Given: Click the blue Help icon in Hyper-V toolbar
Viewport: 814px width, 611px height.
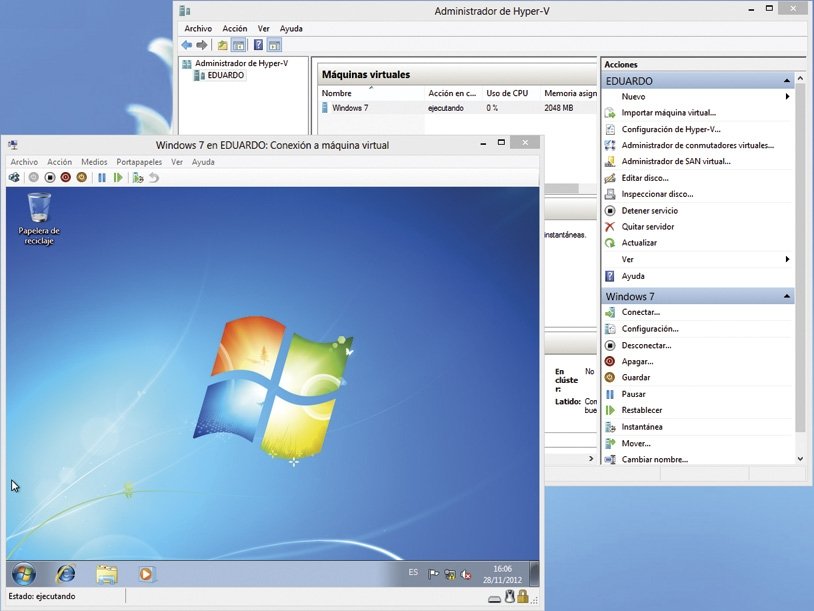Looking at the screenshot, I should point(258,45).
